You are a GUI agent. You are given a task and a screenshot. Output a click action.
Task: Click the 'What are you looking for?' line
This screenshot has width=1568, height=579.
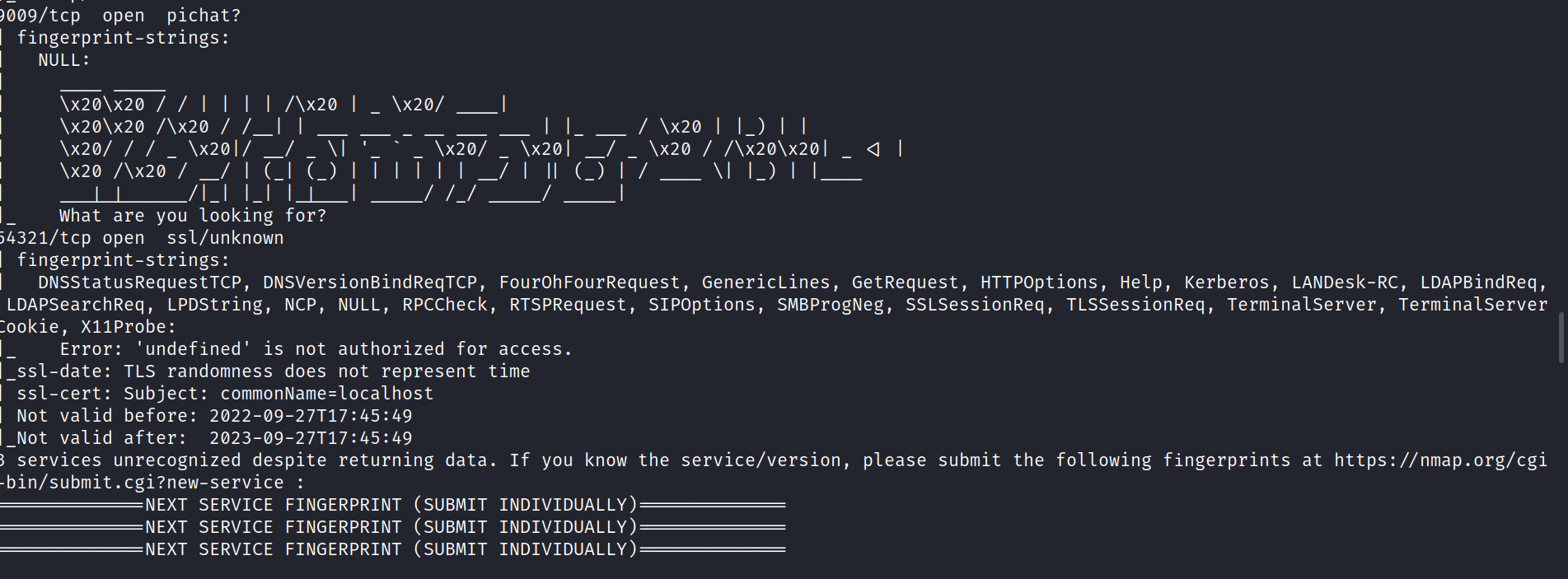pyautogui.click(x=193, y=216)
